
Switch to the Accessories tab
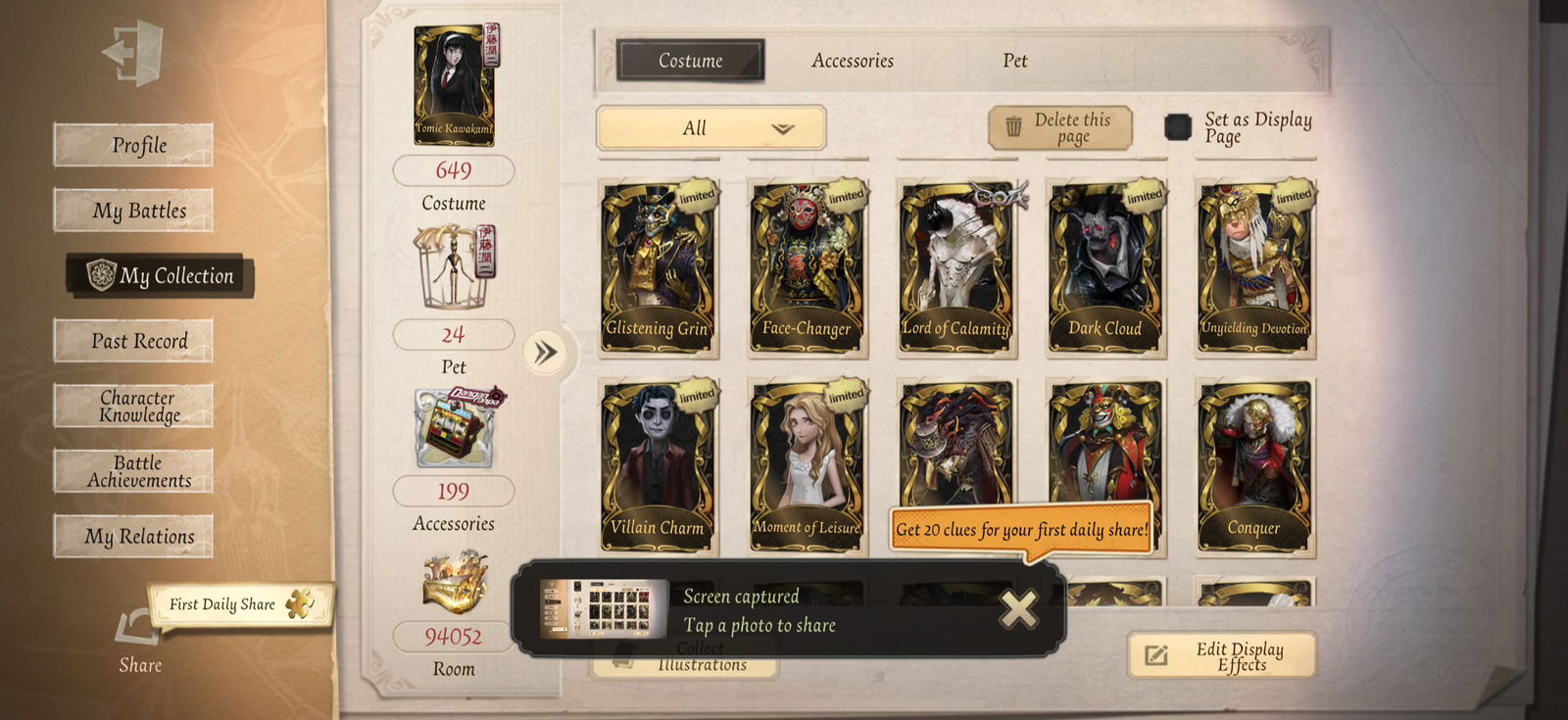pyautogui.click(x=853, y=61)
